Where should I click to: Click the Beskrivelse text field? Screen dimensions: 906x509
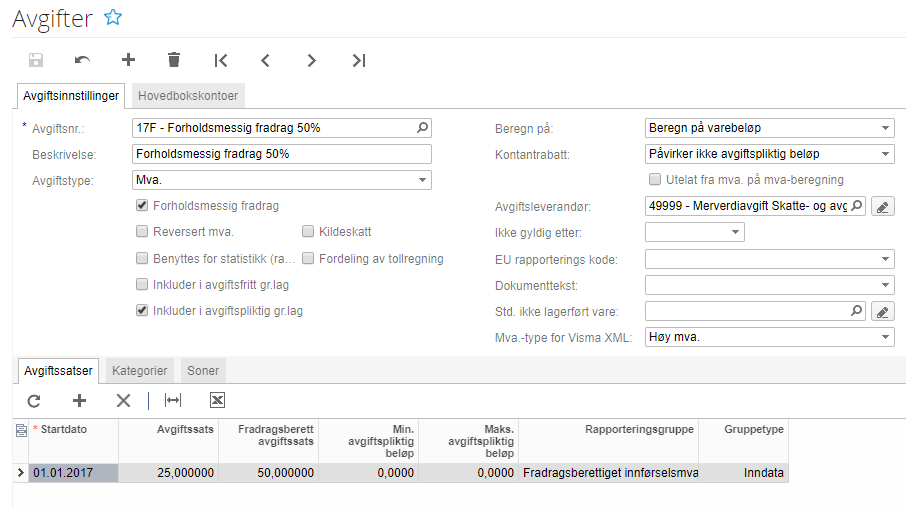[281, 154]
